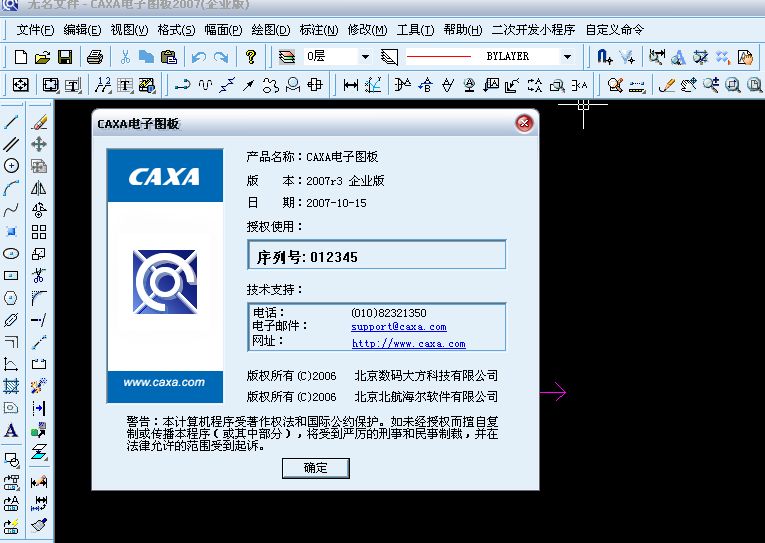The height and width of the screenshot is (543, 765).
Task: Click the Redo arrow icon
Action: pyautogui.click(x=221, y=57)
